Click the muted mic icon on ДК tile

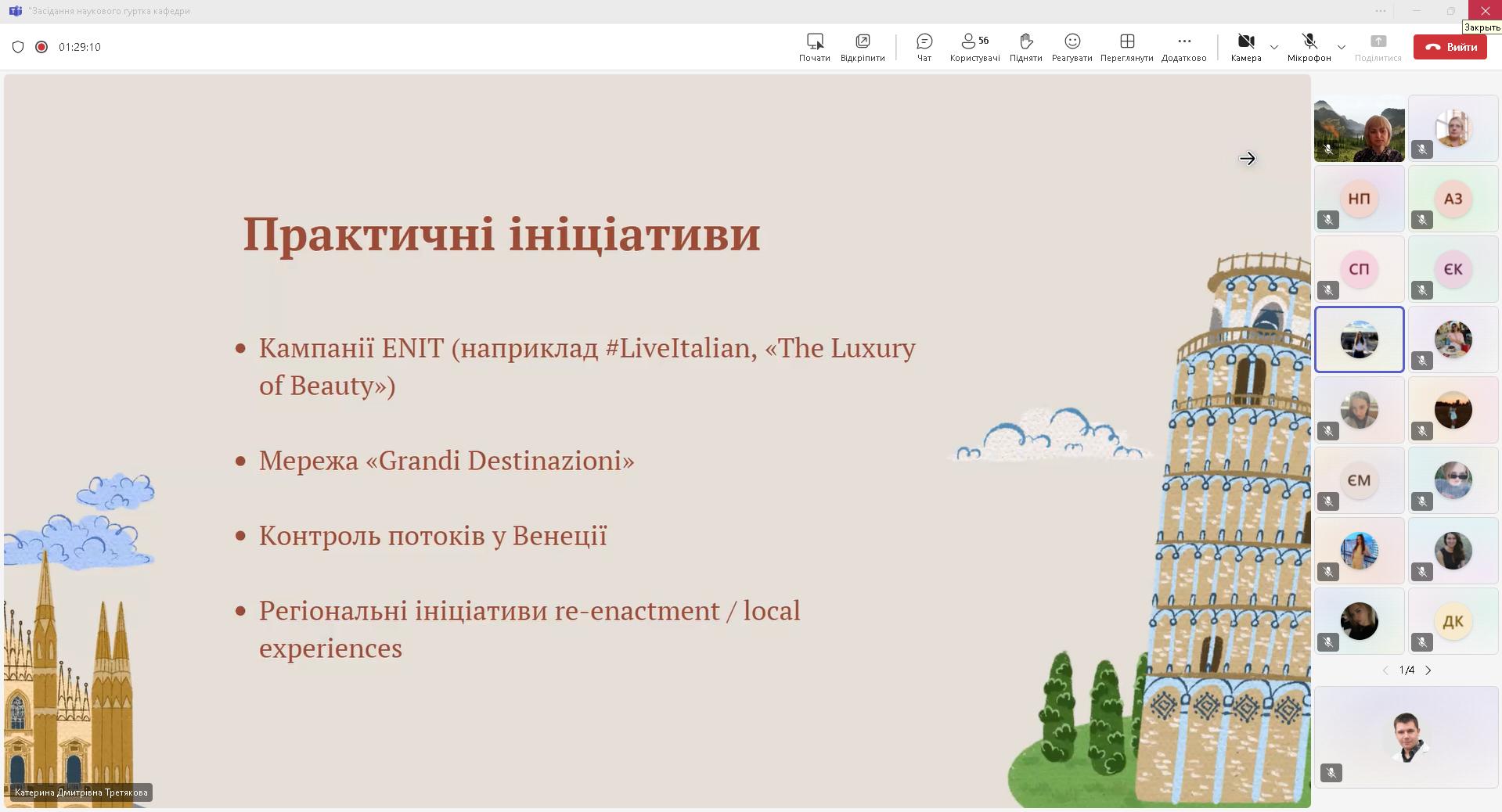point(1422,642)
